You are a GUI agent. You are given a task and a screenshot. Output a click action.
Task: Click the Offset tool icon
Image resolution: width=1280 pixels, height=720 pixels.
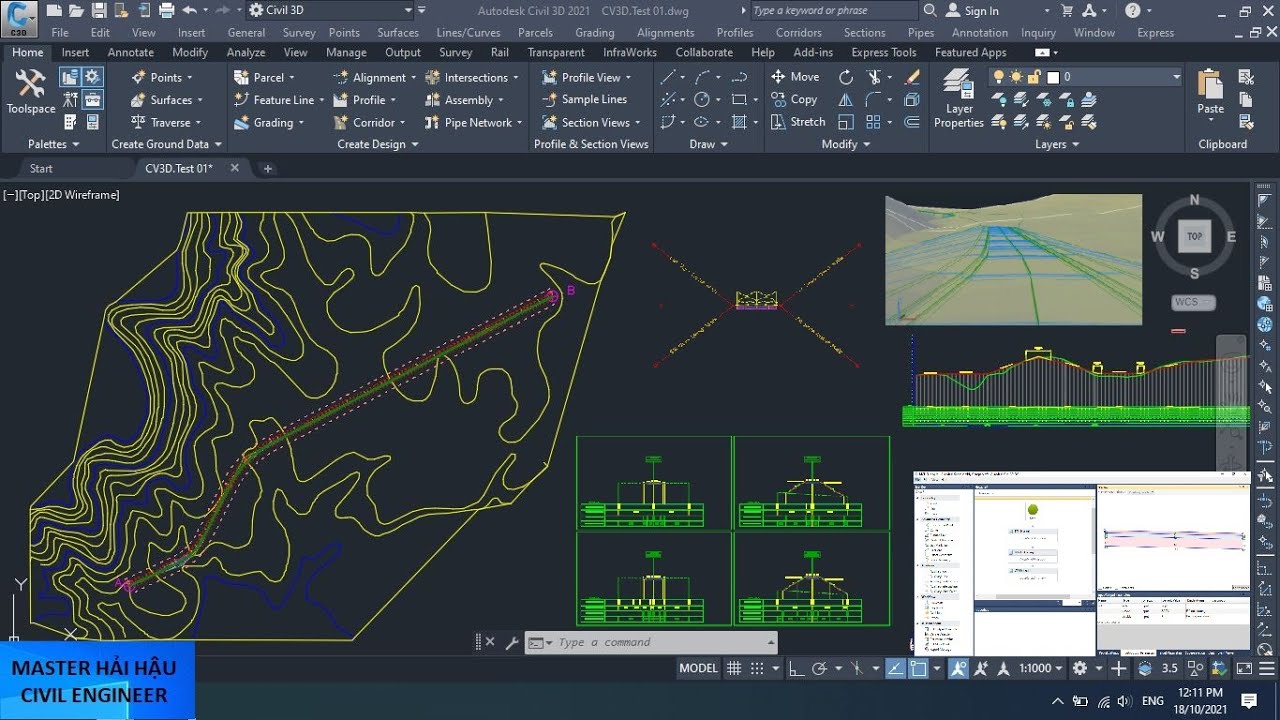(912, 122)
